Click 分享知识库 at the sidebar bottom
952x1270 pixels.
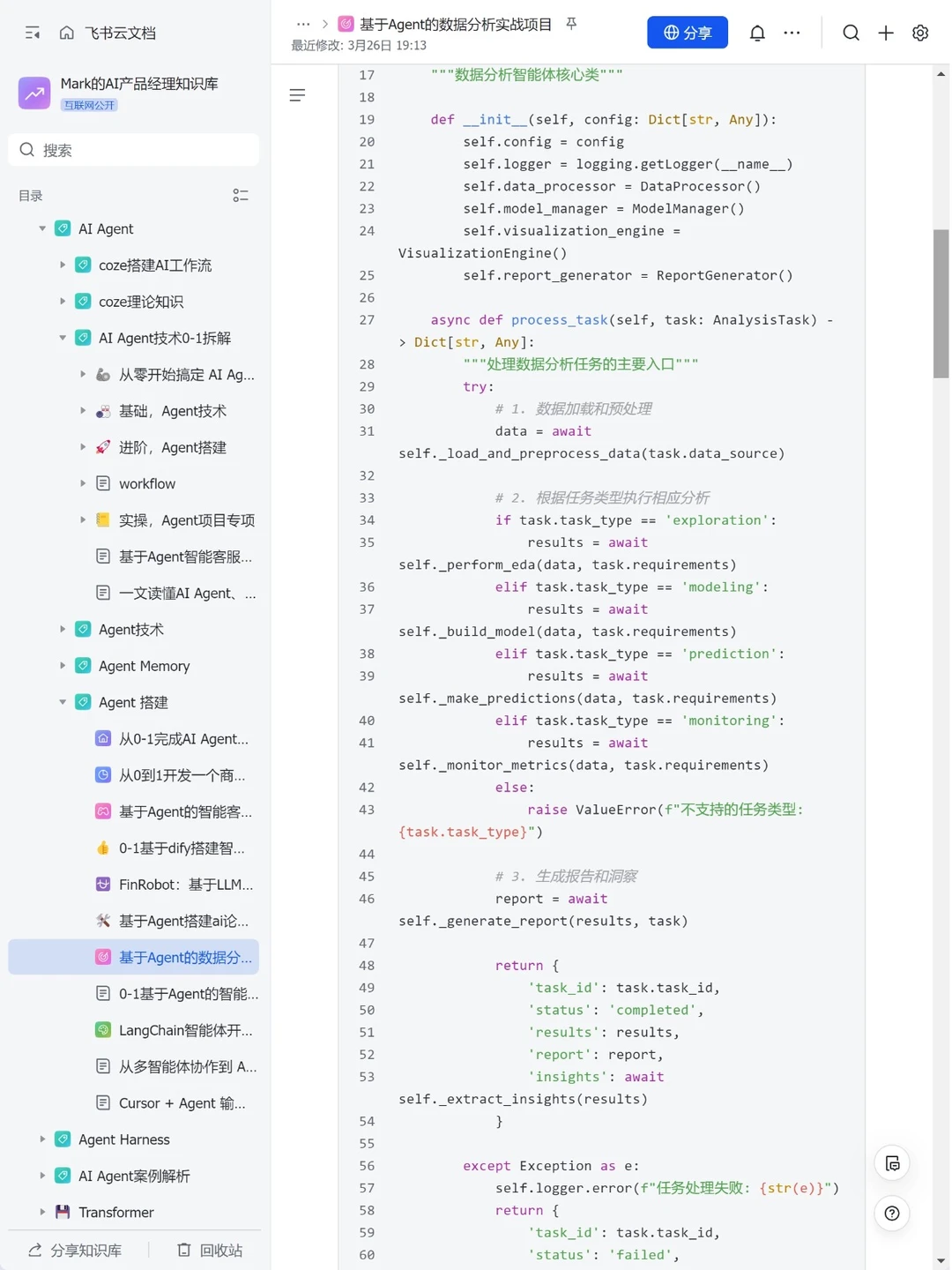tap(75, 1251)
